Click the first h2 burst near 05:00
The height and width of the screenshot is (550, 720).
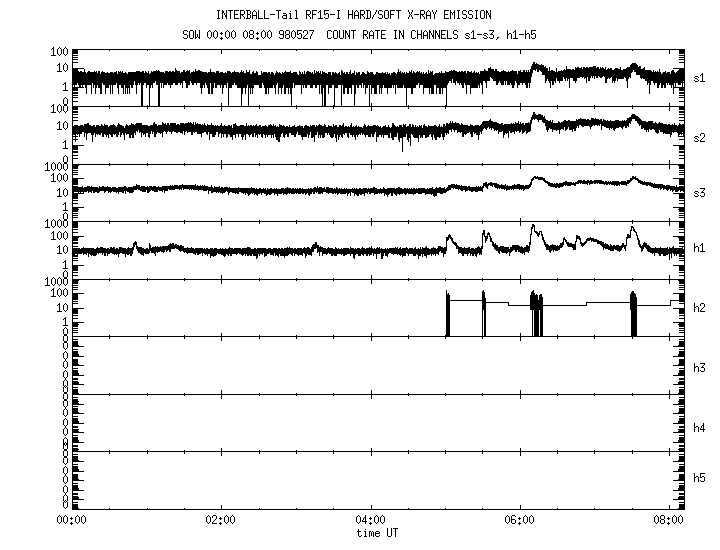coord(448,313)
